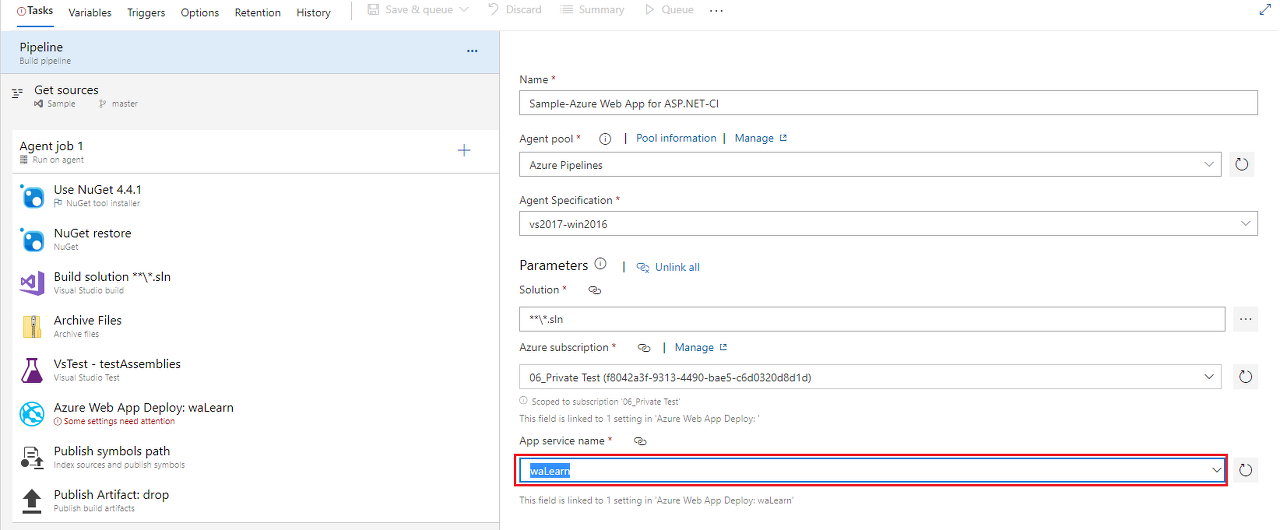This screenshot has width=1280, height=530.
Task: Refresh the App service name list
Action: [1245, 470]
